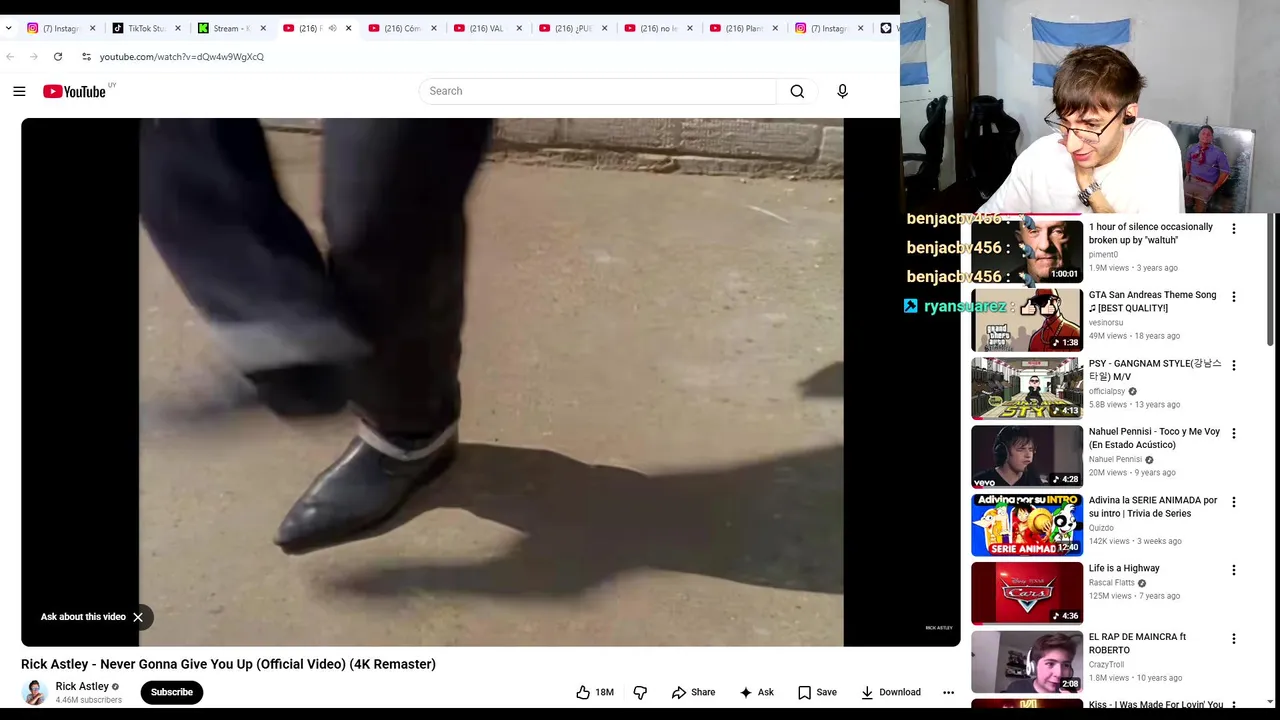Switch to the (216) Cóm YouTube tab

(x=400, y=28)
